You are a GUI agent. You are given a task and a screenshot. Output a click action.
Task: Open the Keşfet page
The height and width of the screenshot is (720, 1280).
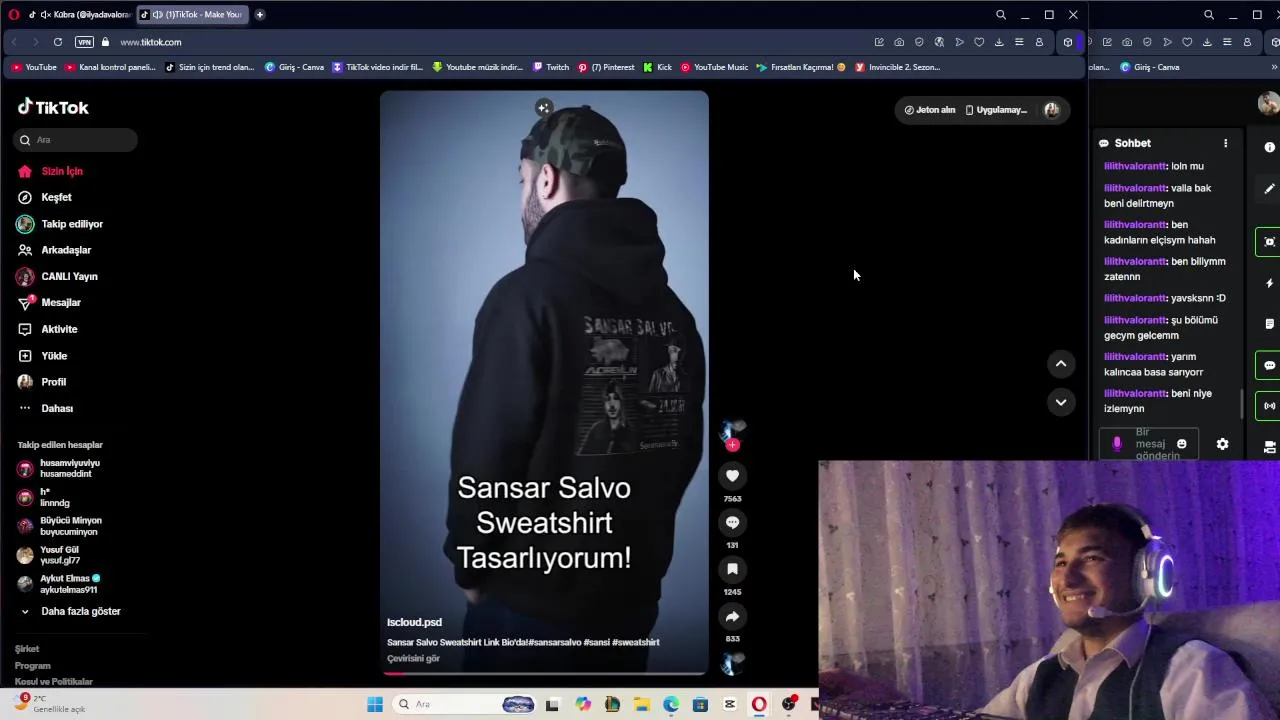pos(45,197)
